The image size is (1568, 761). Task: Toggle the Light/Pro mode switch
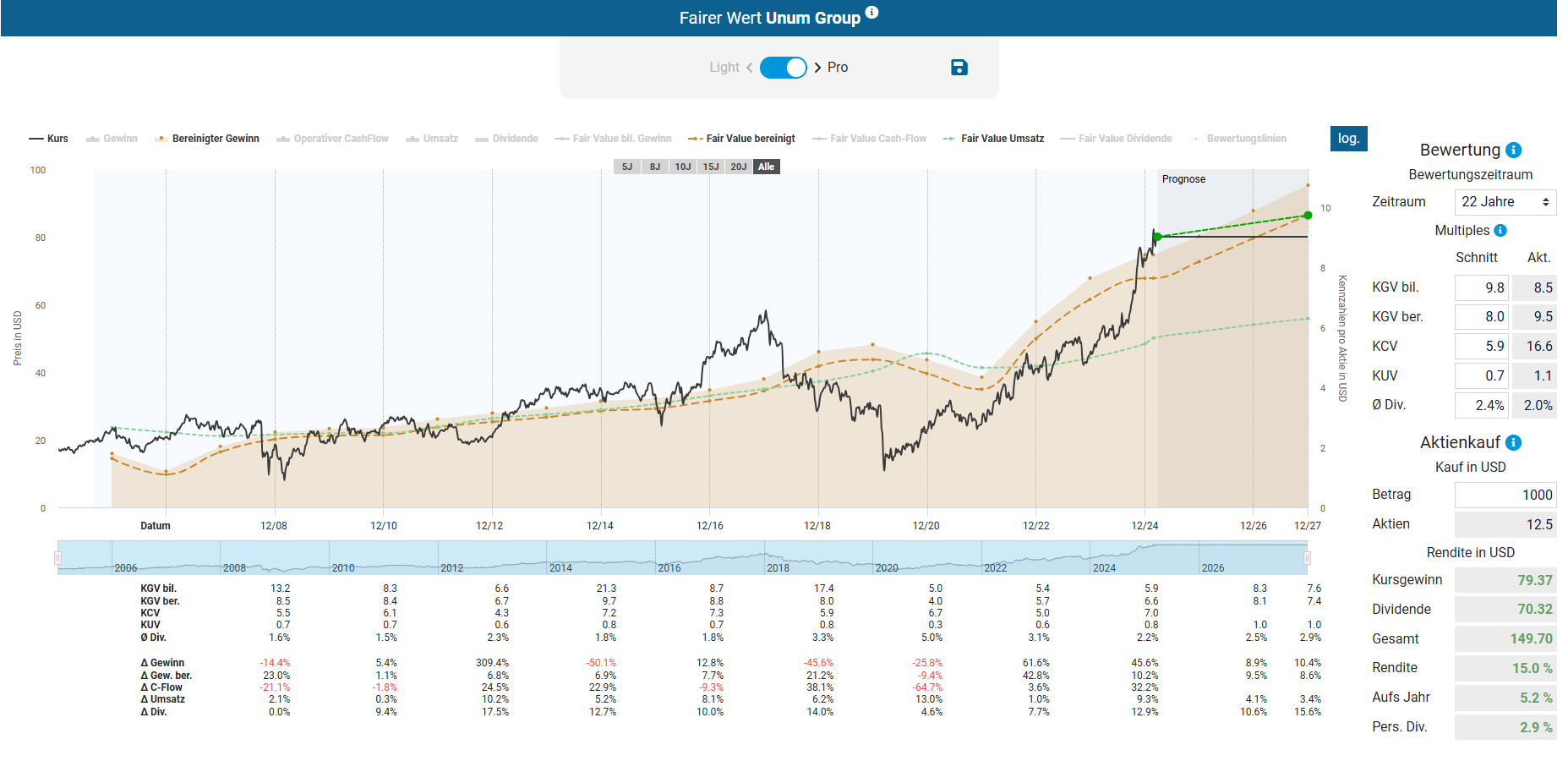tap(783, 68)
